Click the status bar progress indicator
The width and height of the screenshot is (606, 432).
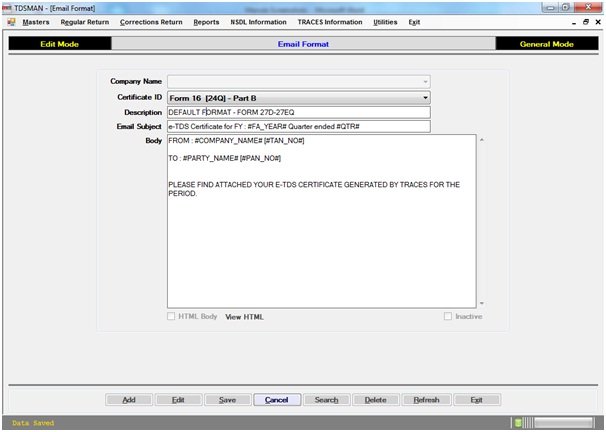[x=563, y=423]
